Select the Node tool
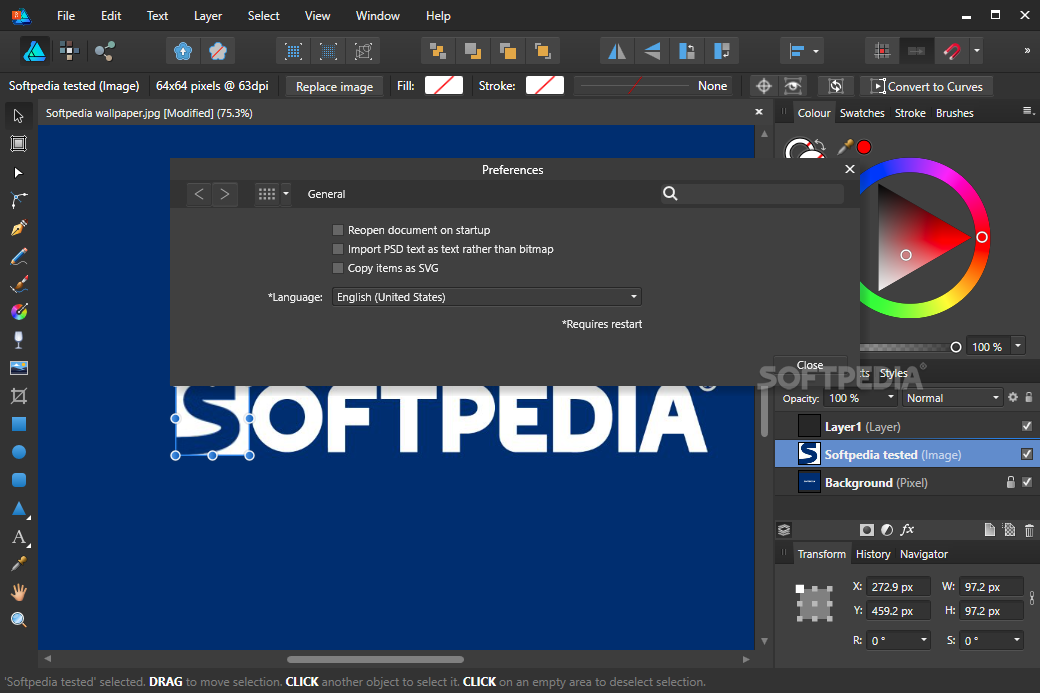Image resolution: width=1040 pixels, height=693 pixels. pos(19,173)
